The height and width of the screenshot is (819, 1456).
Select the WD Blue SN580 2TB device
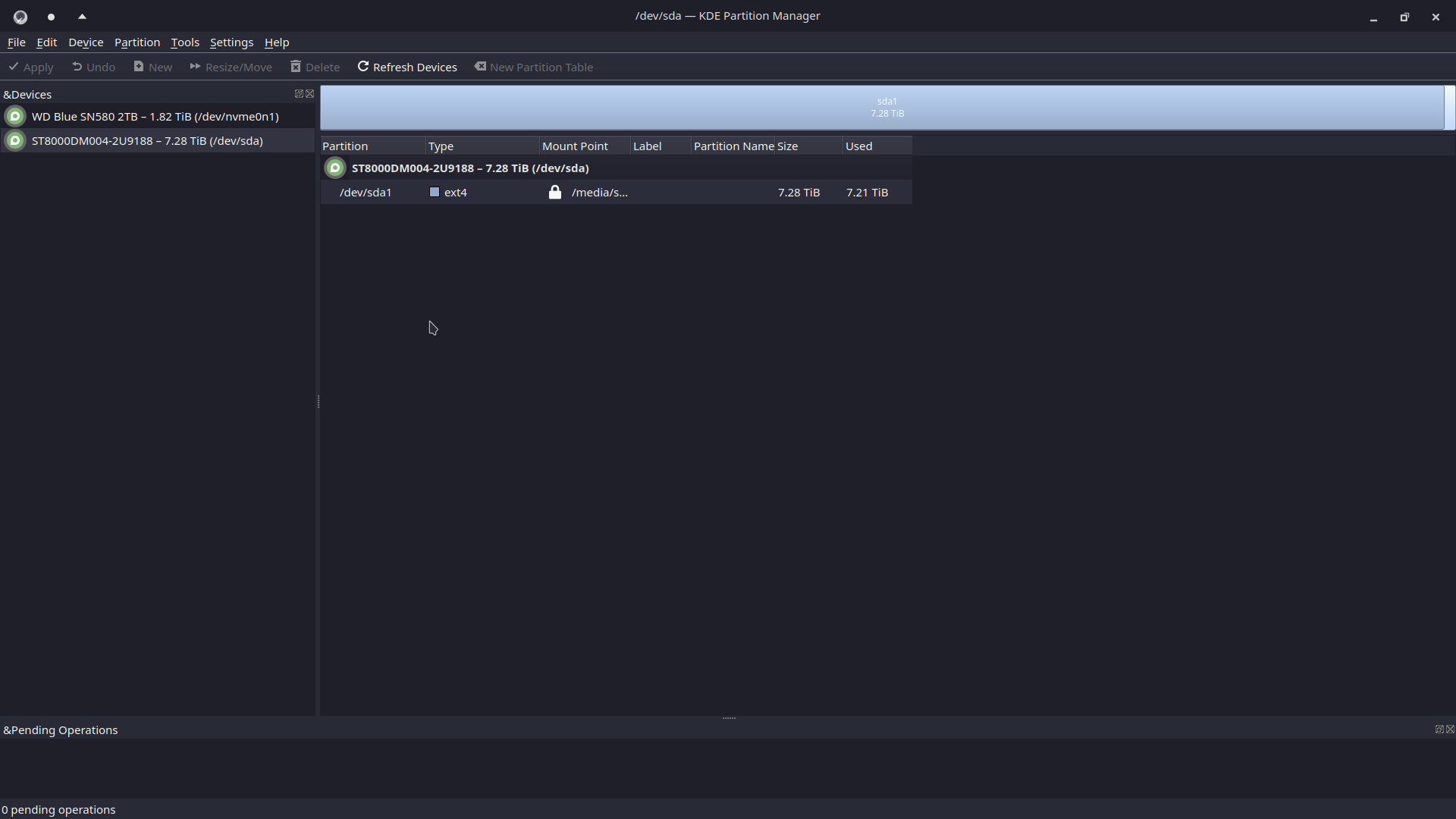click(x=155, y=117)
